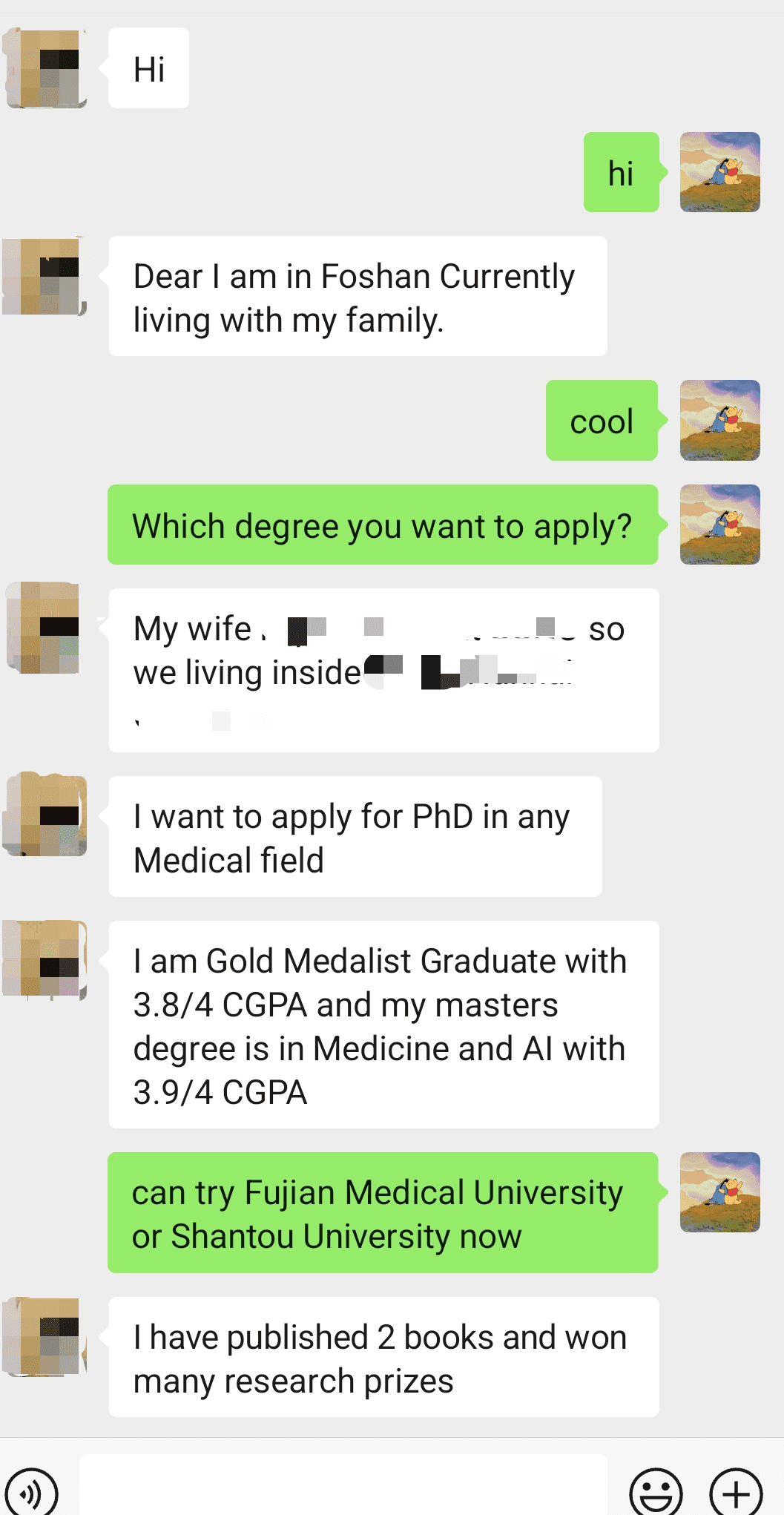Tap avatar beside Fujian Medical University message
The width and height of the screenshot is (784, 1515).
719,1192
